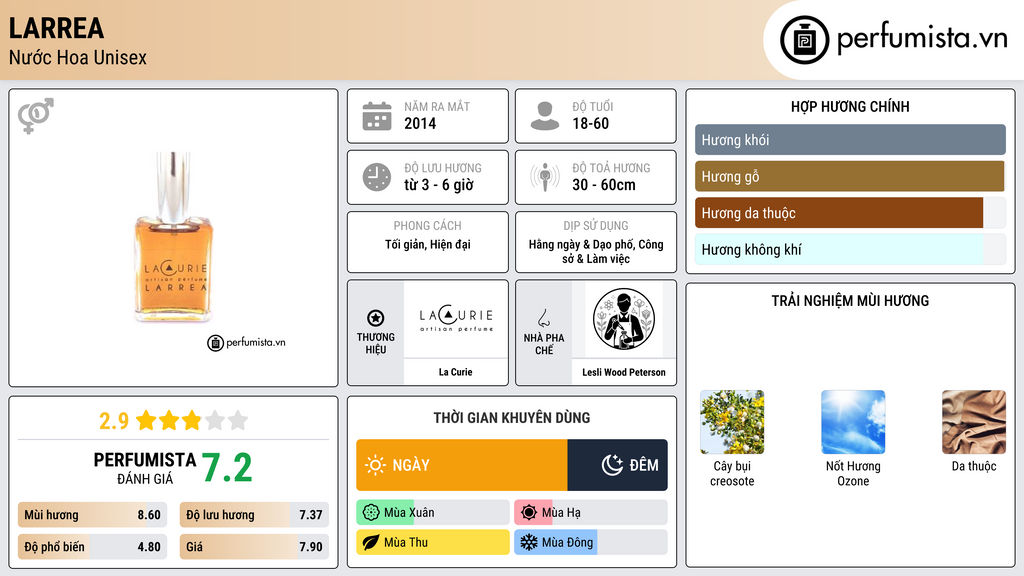
Task: Click the Nước Hoa Unisex subtitle
Action: [x=78, y=57]
